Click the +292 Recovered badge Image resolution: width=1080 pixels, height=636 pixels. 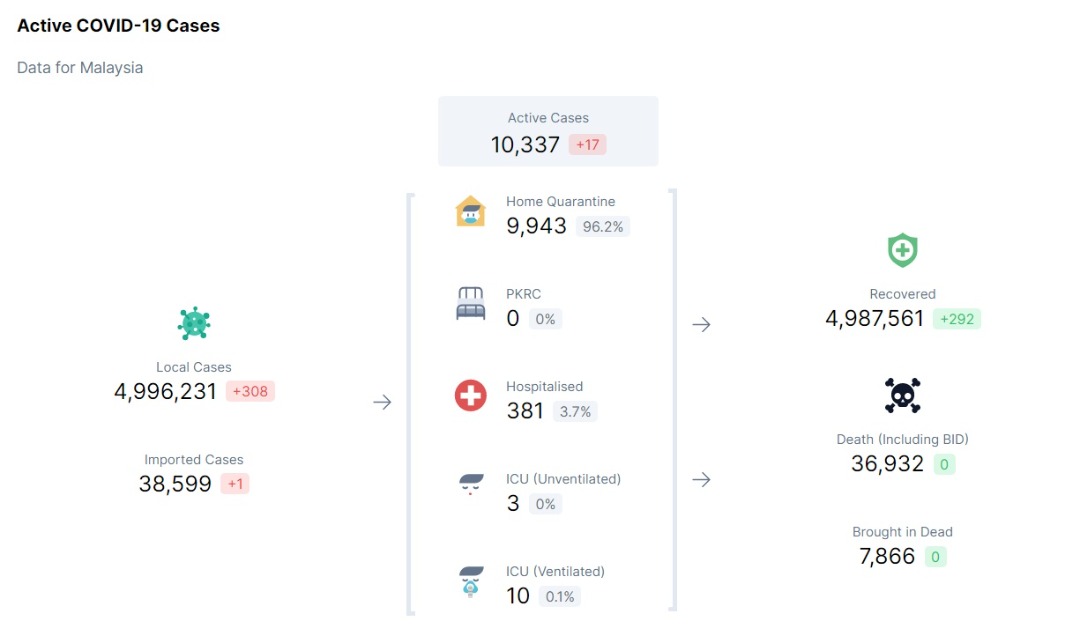pyautogui.click(x=957, y=319)
